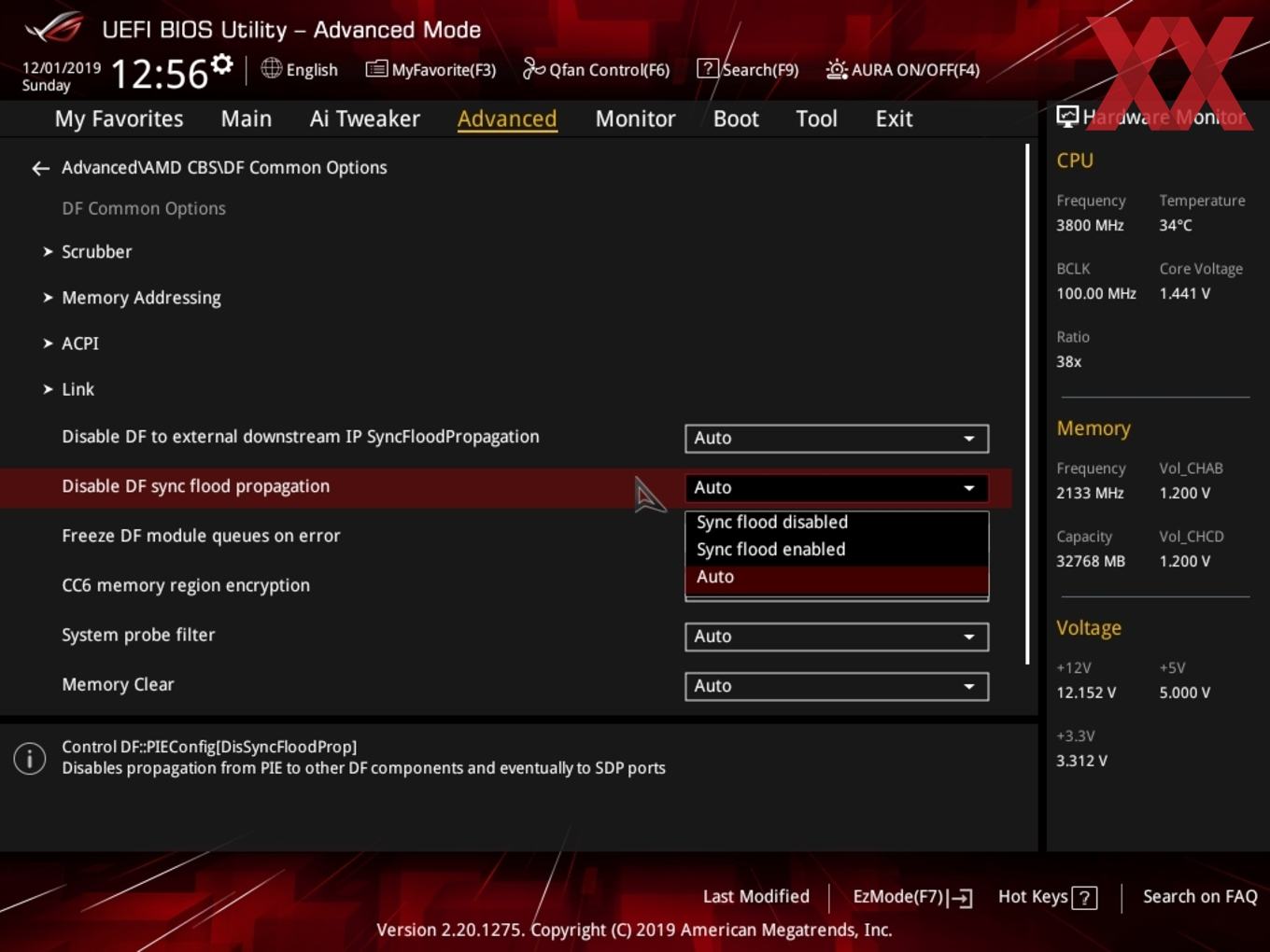Open System probe filter dropdown
Viewport: 1270px width, 952px height.
[837, 637]
